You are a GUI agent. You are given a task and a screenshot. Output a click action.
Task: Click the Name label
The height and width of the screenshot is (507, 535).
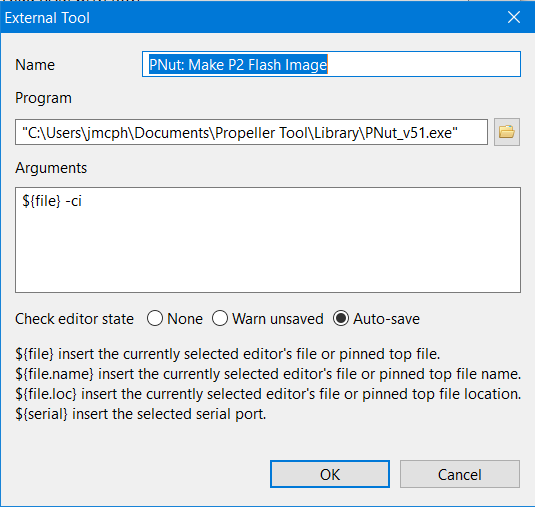pyautogui.click(x=35, y=65)
